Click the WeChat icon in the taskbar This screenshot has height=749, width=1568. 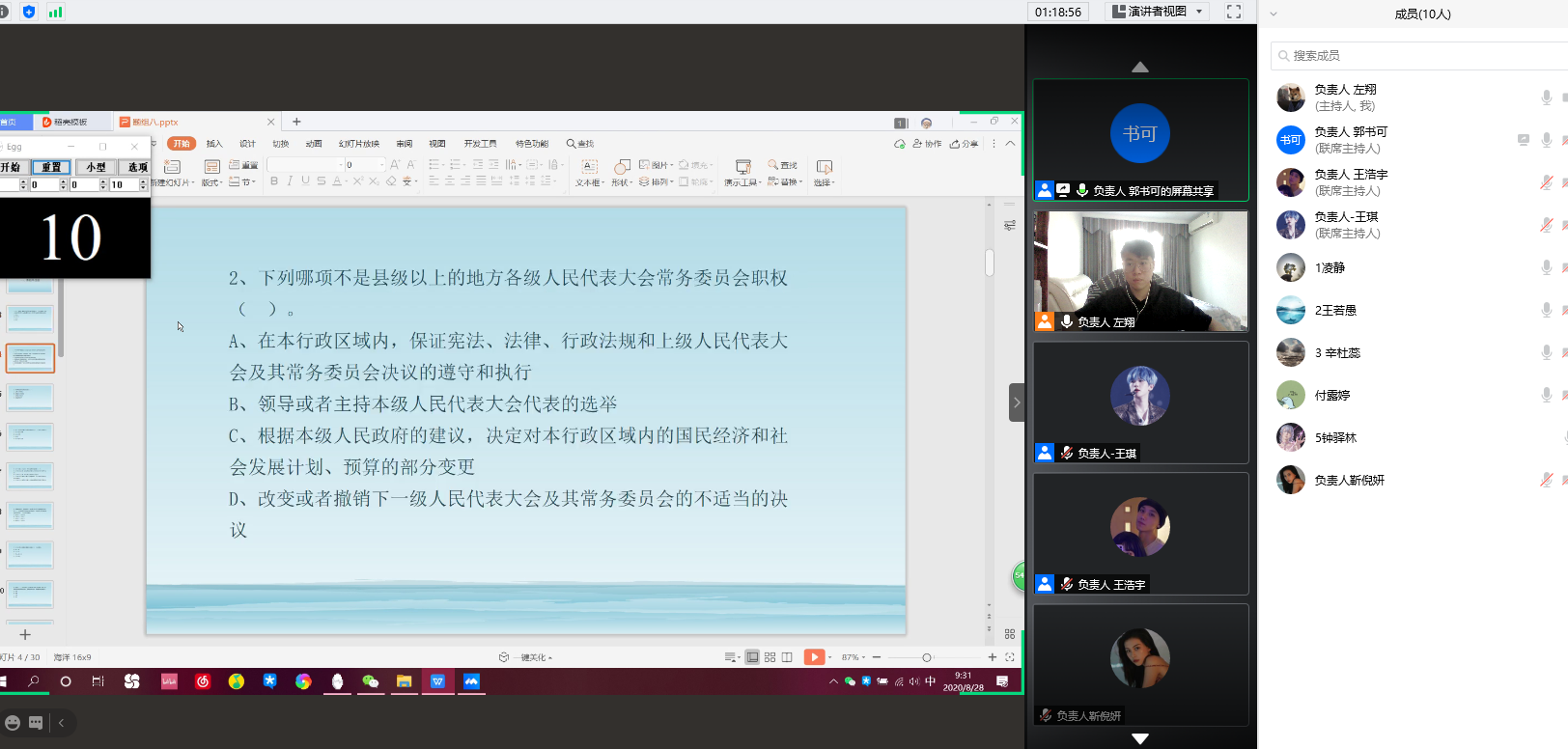tap(370, 681)
